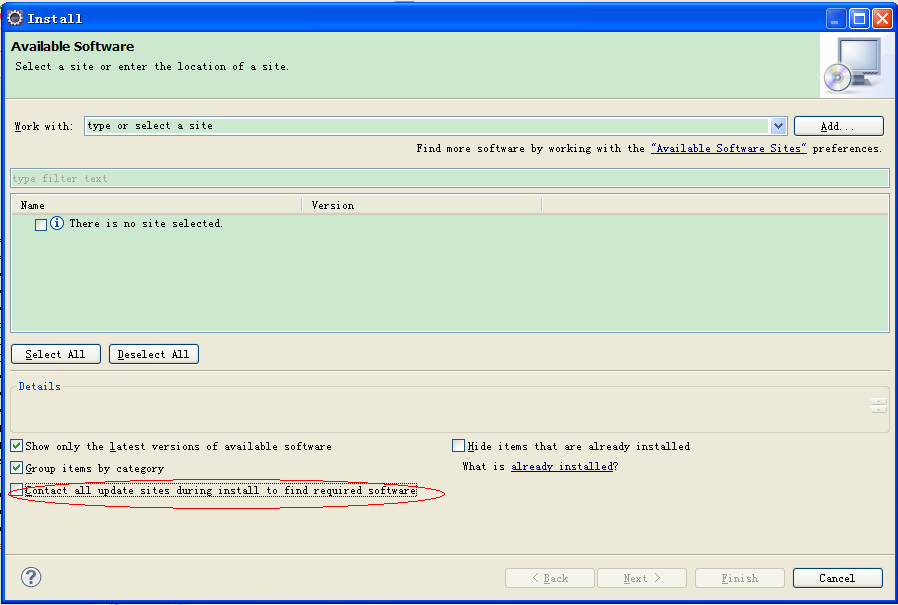Focus the type filter text field
This screenshot has height=605, width=898.
tap(450, 178)
